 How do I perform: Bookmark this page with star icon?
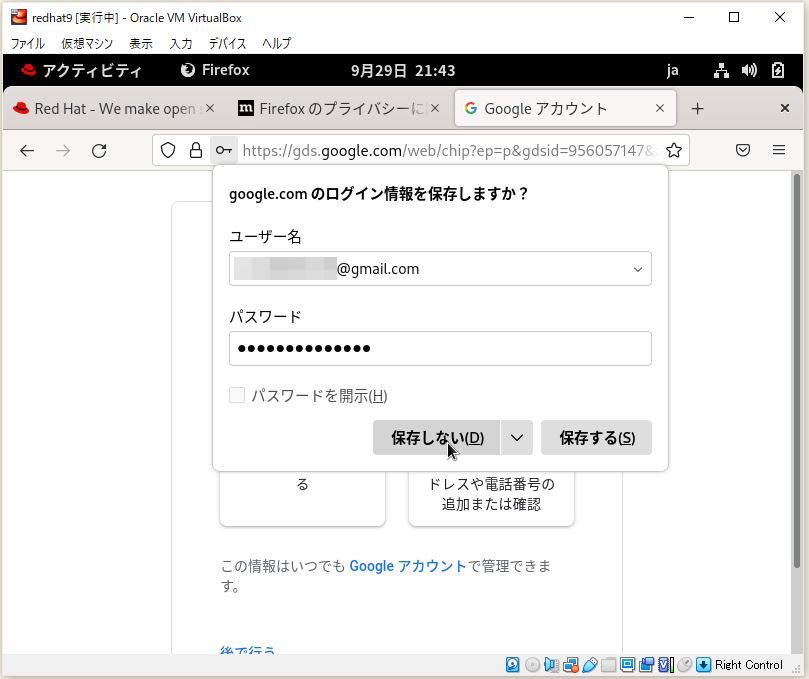coord(673,150)
